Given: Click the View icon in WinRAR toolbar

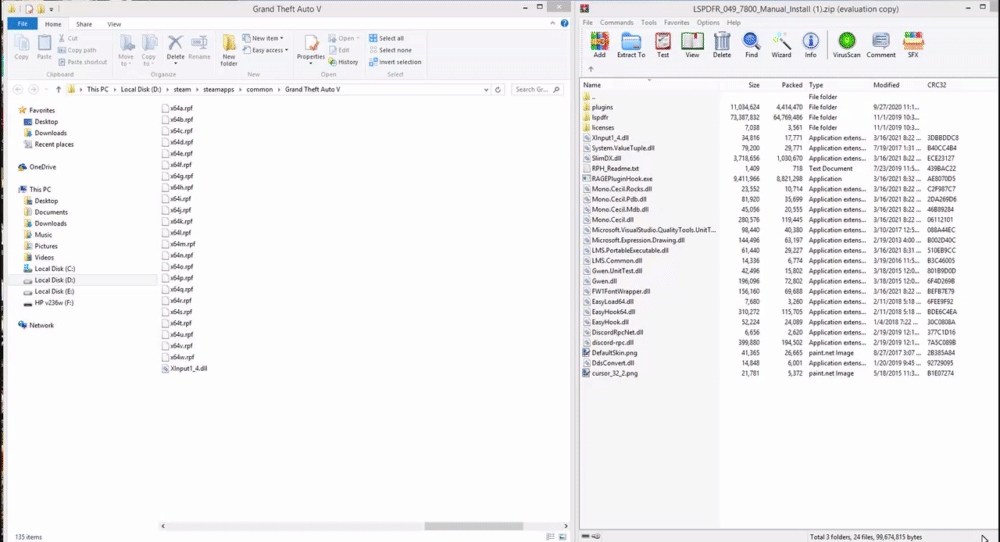Looking at the screenshot, I should tap(692, 45).
